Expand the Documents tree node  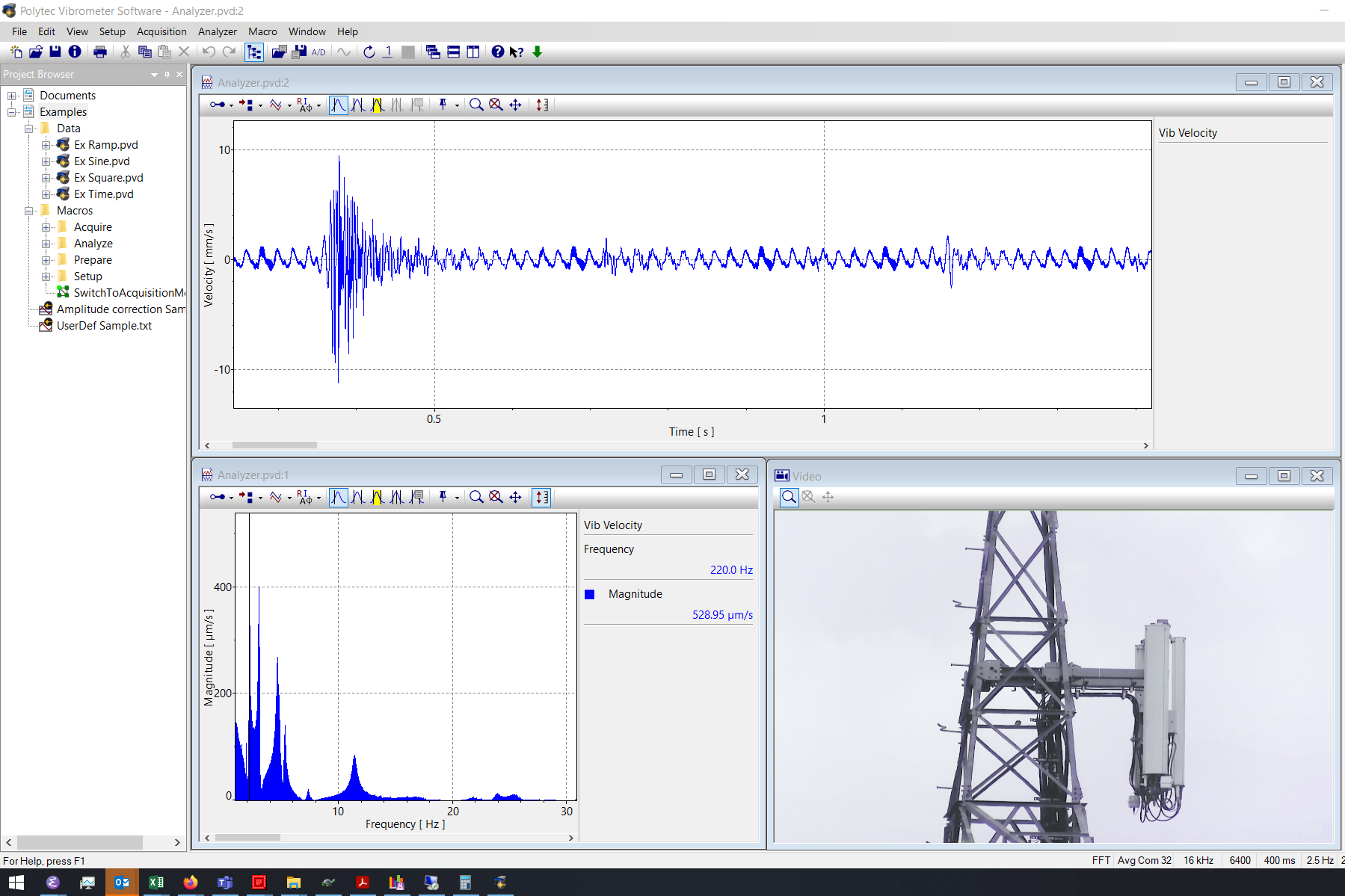point(12,96)
